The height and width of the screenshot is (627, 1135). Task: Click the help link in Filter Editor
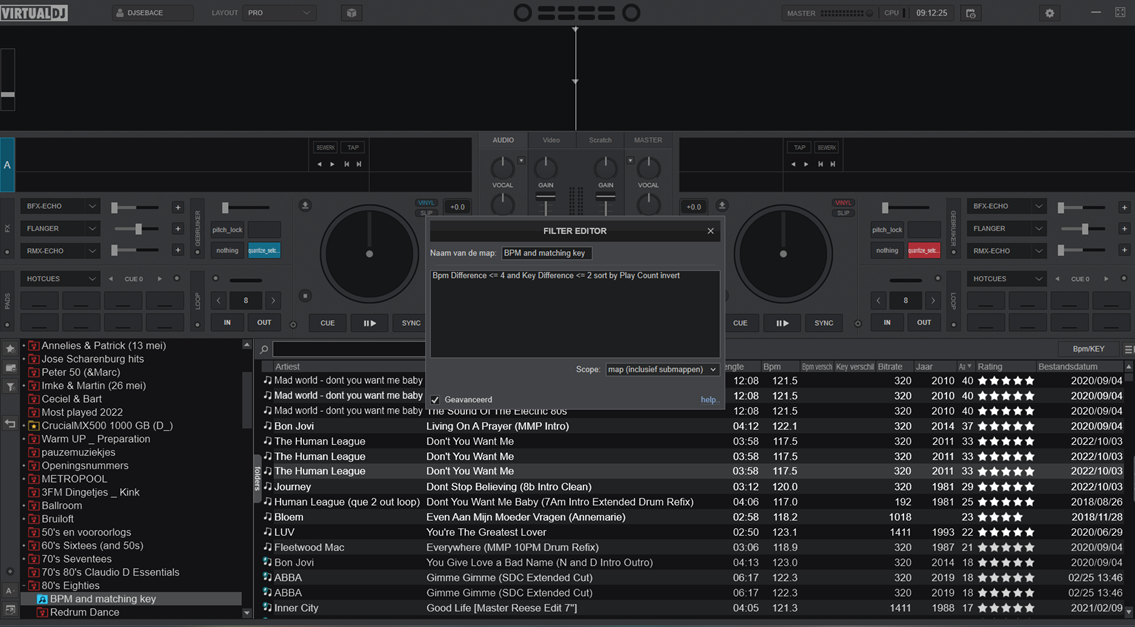tap(709, 400)
